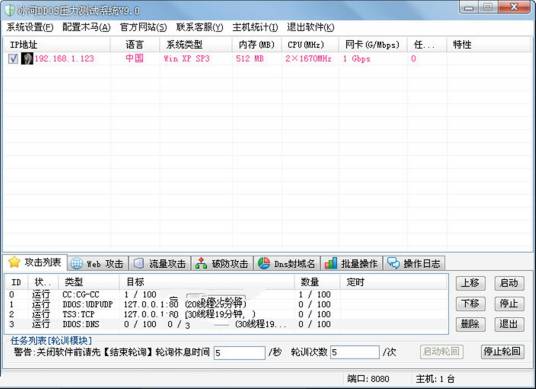This screenshot has width=536, height=389.
Task: Select the task row DDOS:UDPUDP
Action: coord(226,304)
